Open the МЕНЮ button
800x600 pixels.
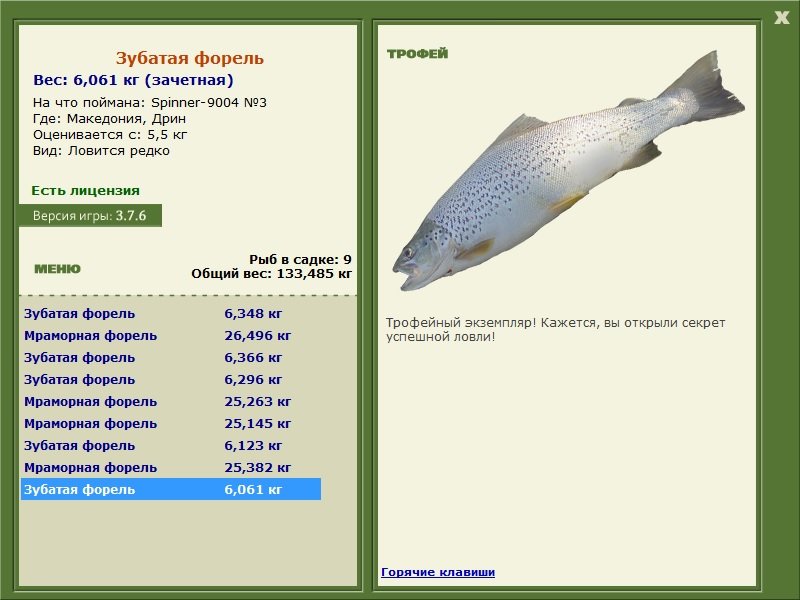pyautogui.click(x=57, y=269)
